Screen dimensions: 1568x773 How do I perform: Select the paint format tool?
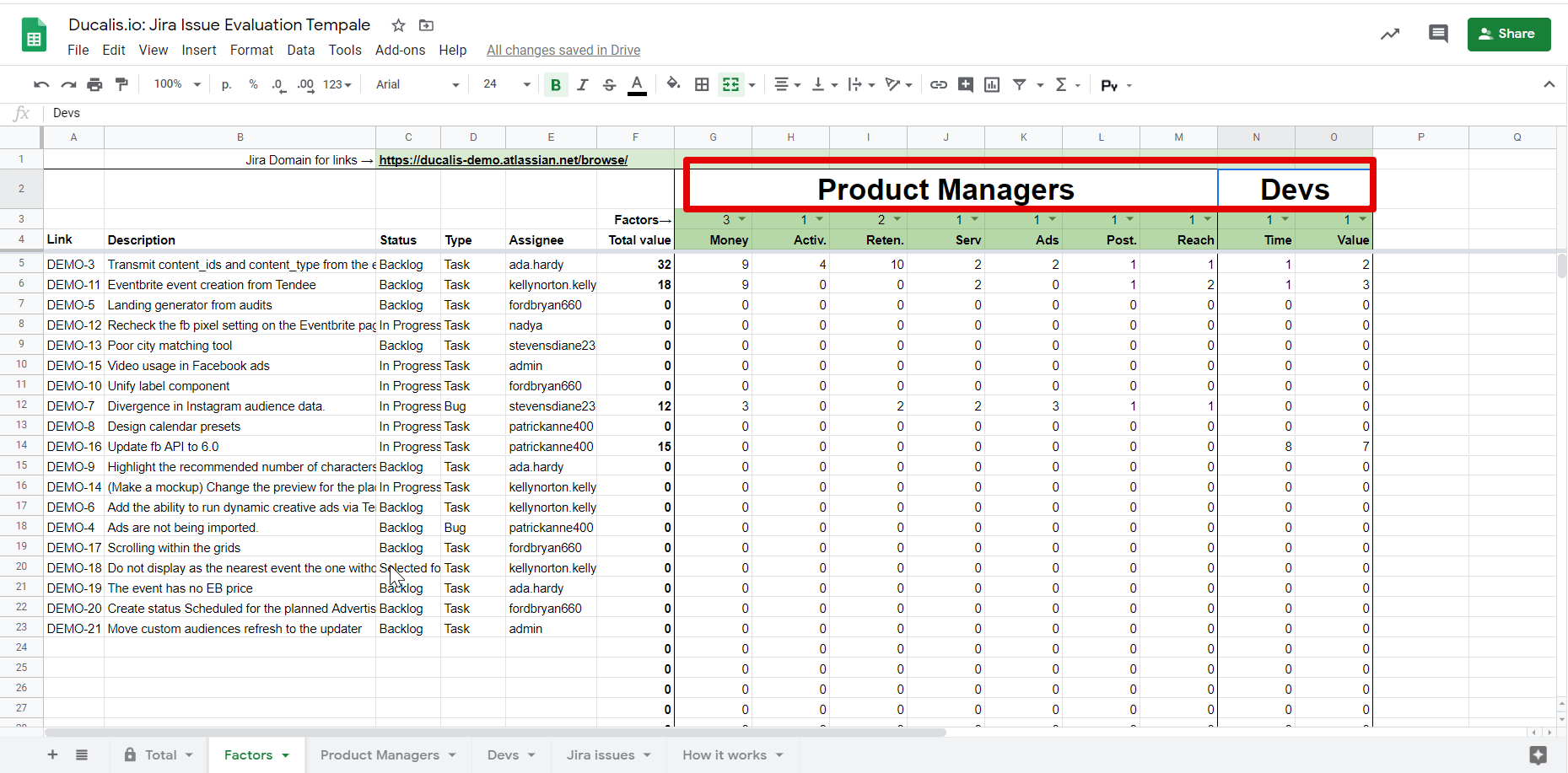point(121,84)
